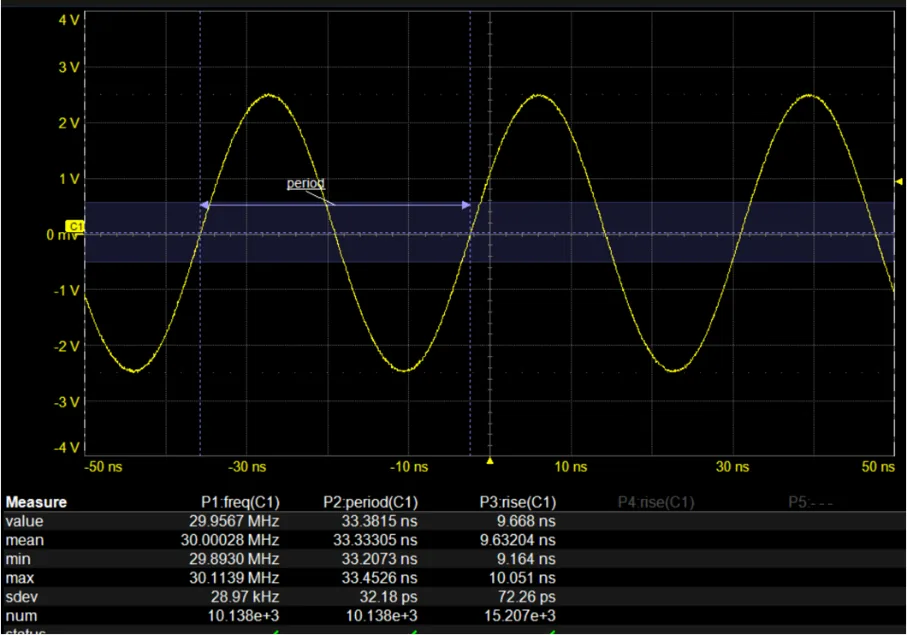
Task: Click the 32.18 ps sdev value
Action: coord(388,597)
